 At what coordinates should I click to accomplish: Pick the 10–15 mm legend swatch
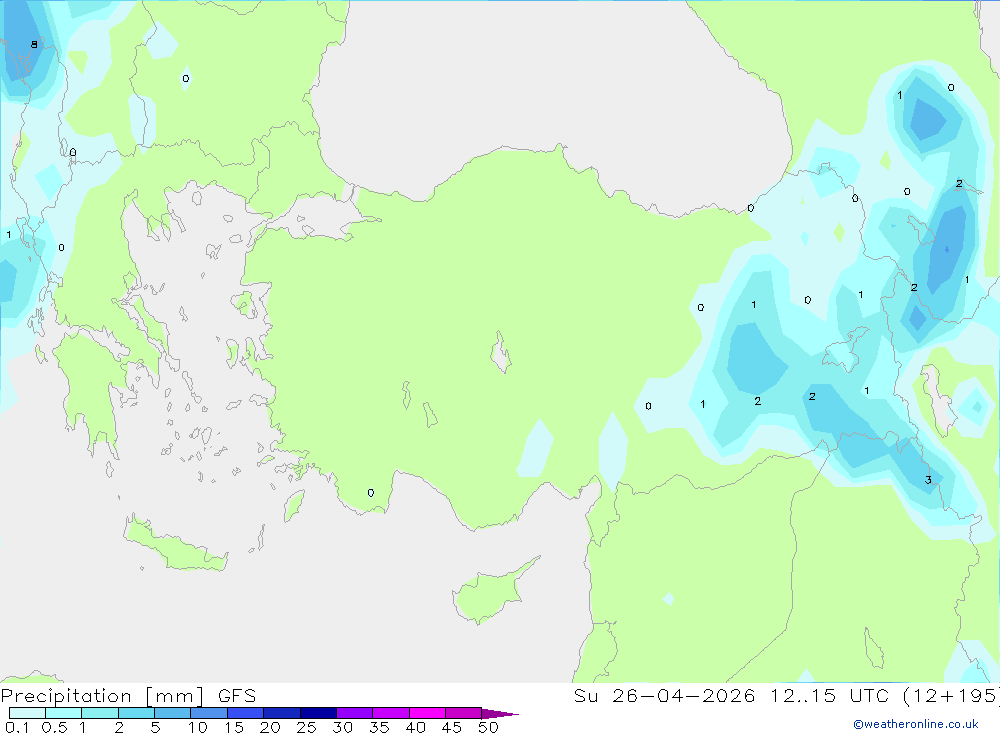click(209, 713)
